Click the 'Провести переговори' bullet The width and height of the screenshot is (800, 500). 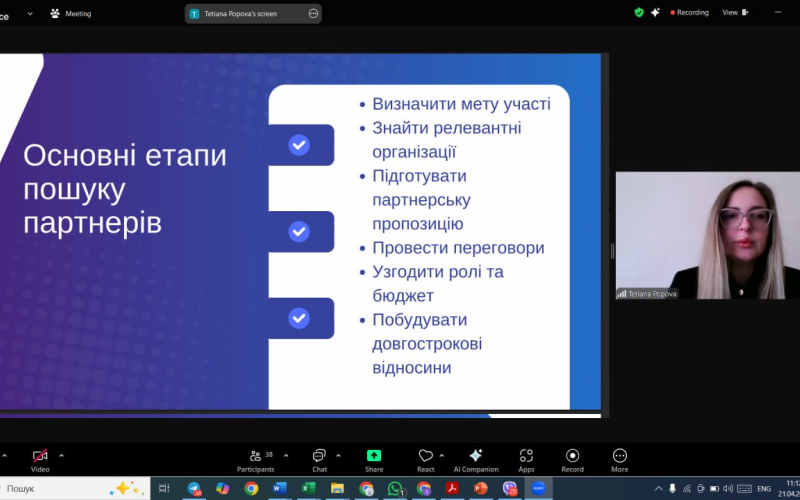pos(458,247)
